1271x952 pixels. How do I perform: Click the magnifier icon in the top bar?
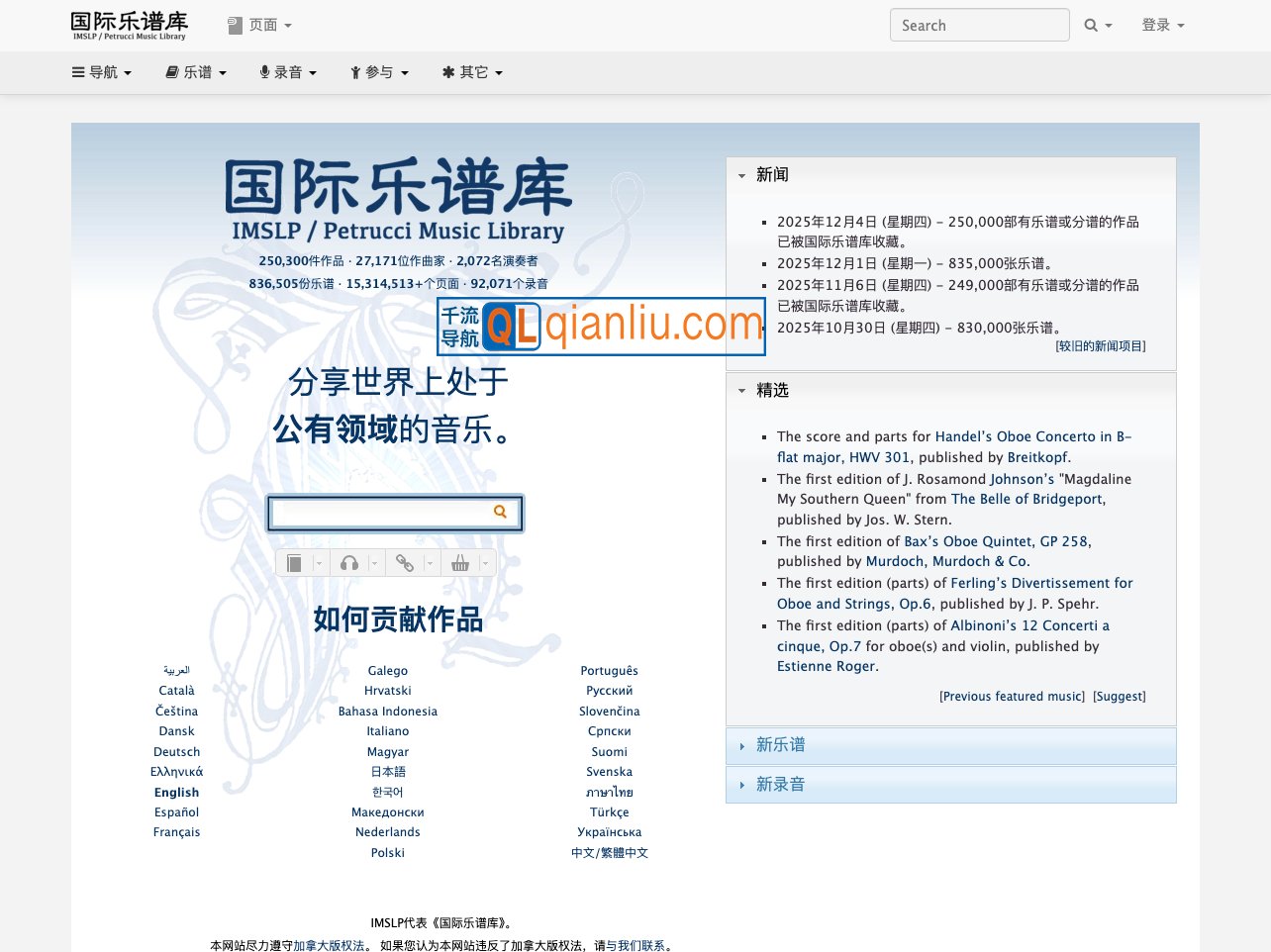[1090, 24]
